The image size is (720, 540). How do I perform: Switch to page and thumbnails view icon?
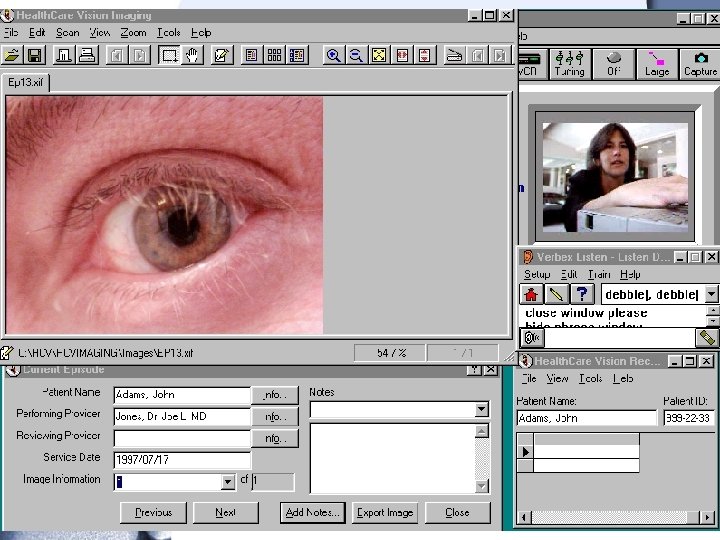[x=297, y=56]
